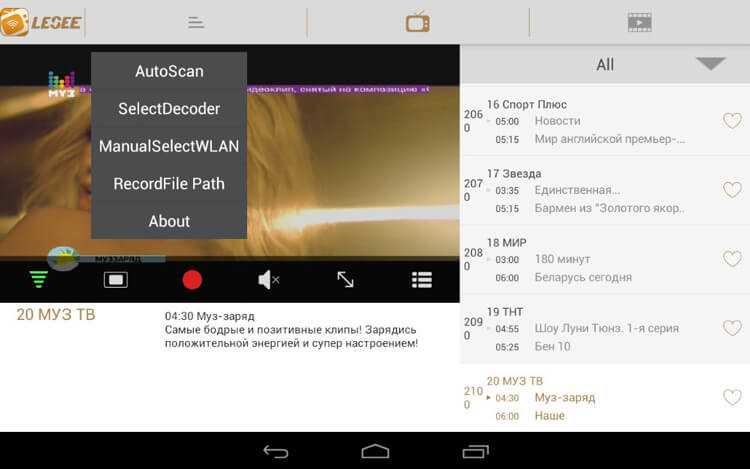Switch to the TV tab
Viewport: 750px width, 469px height.
417,22
